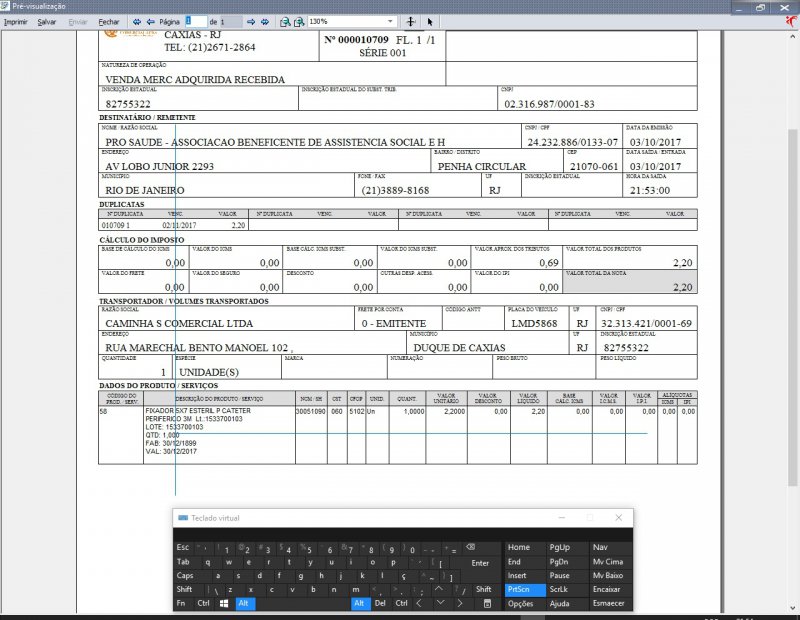Advance to the next page arrow

pos(251,21)
